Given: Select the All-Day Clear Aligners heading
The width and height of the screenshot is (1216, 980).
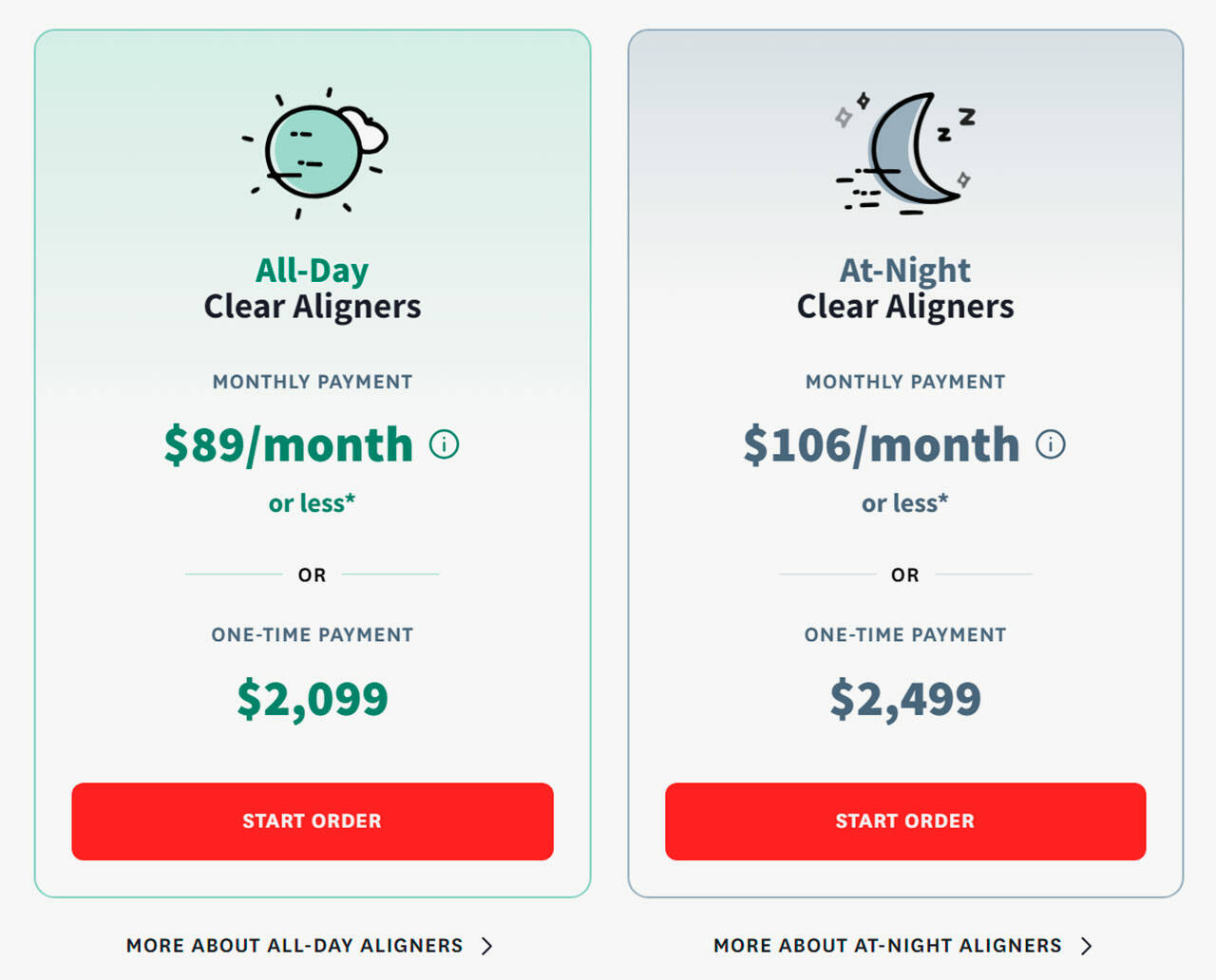Looking at the screenshot, I should pos(312,289).
